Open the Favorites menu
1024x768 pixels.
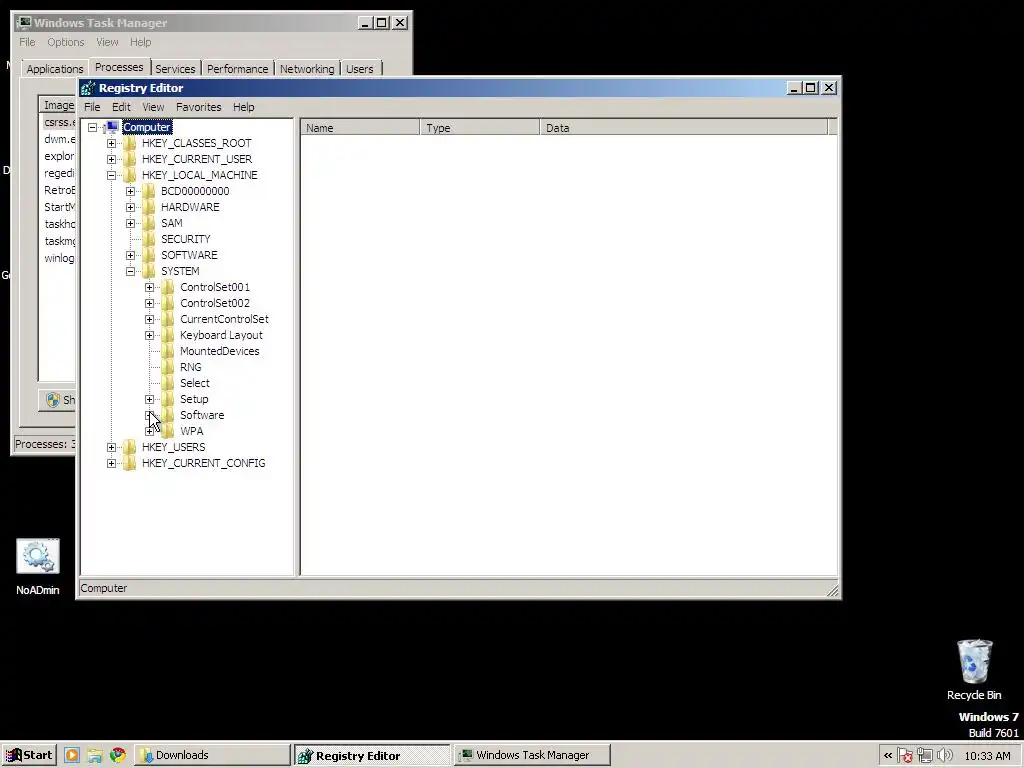(199, 107)
